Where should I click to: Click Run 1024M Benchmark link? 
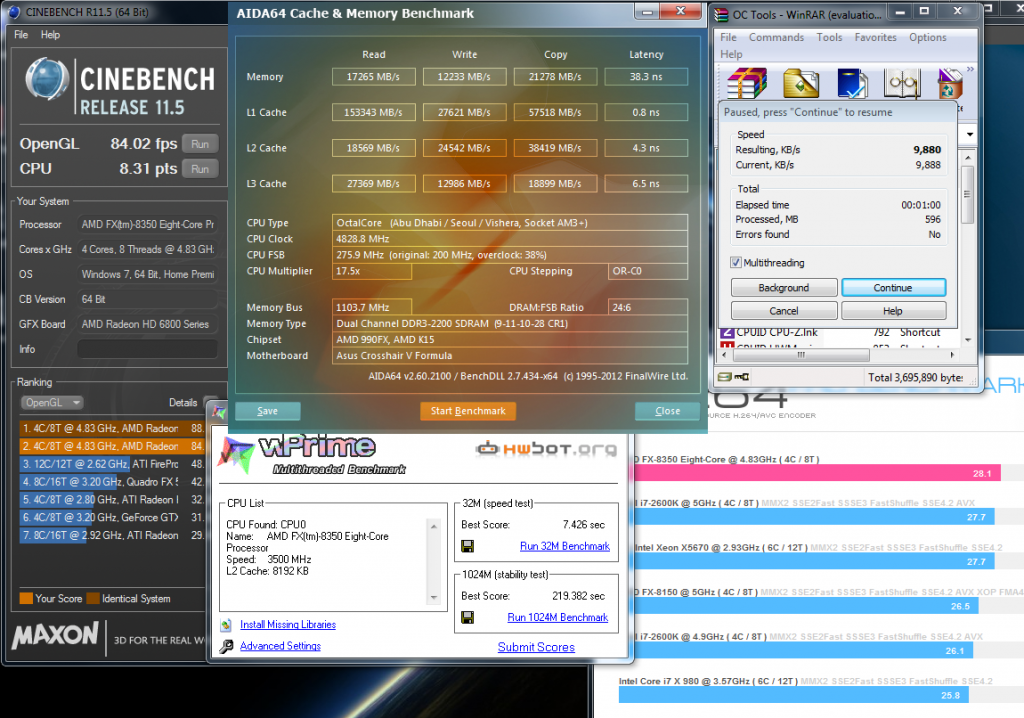coord(558,617)
